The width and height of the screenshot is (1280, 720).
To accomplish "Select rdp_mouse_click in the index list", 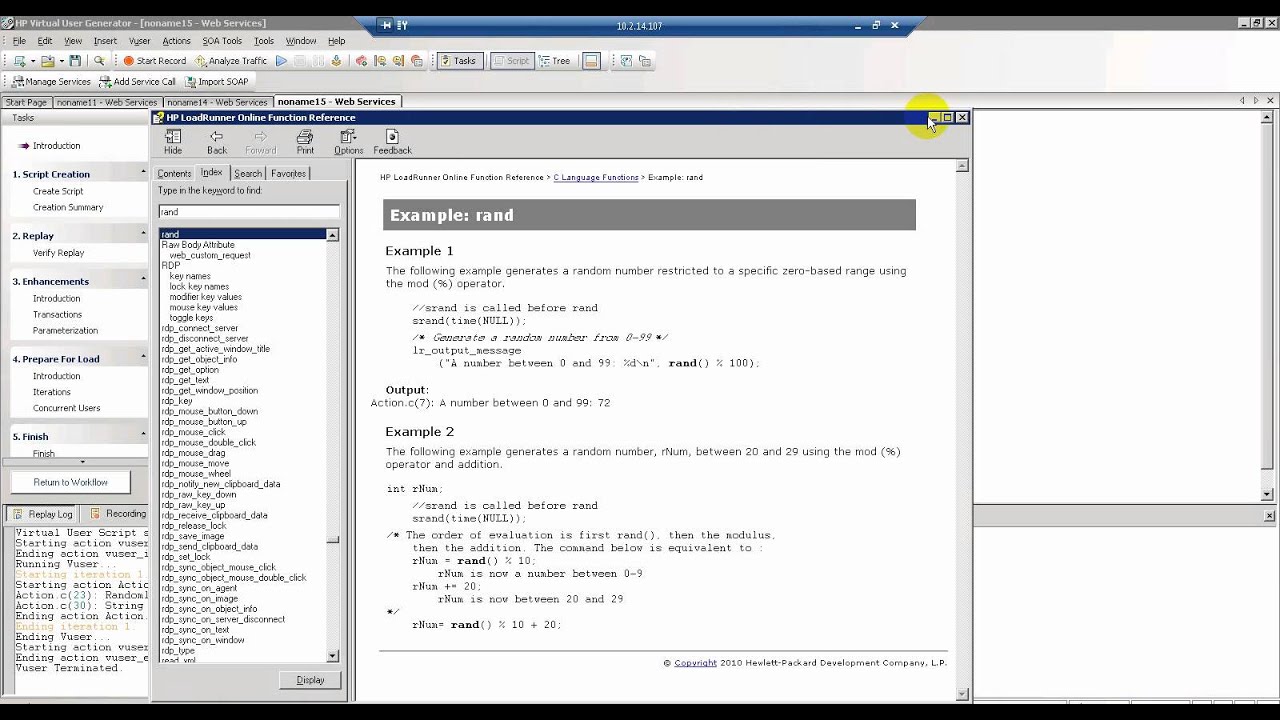I will (193, 432).
